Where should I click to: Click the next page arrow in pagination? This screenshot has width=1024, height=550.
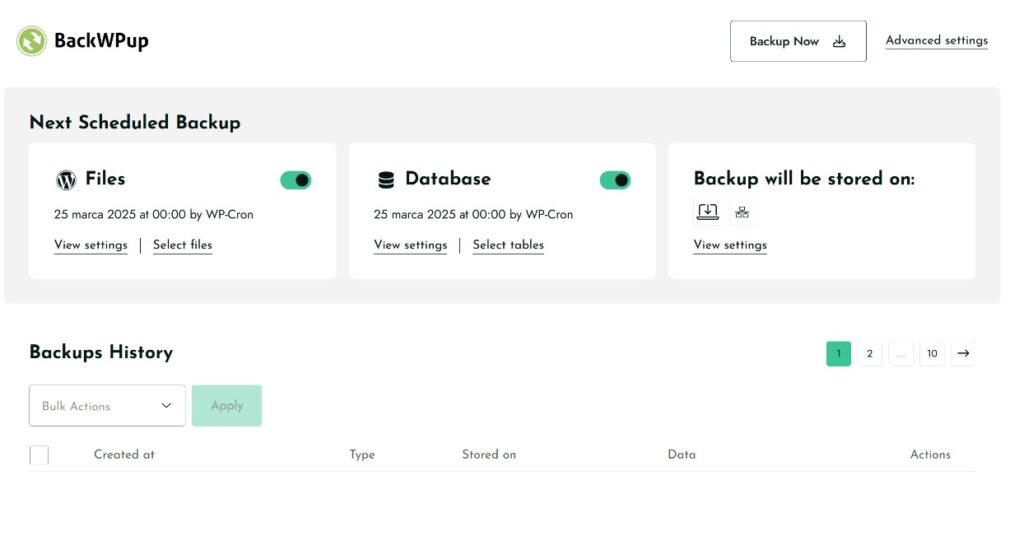tap(963, 353)
